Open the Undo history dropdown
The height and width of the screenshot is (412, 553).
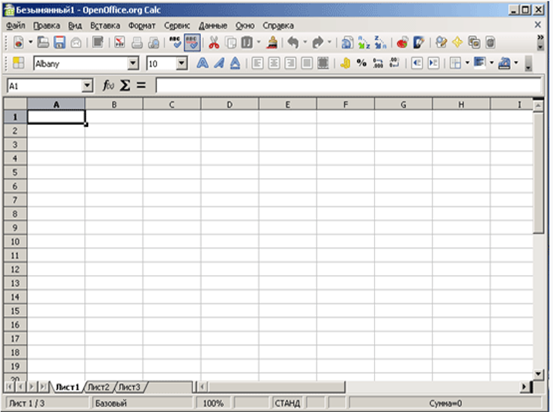click(x=305, y=42)
